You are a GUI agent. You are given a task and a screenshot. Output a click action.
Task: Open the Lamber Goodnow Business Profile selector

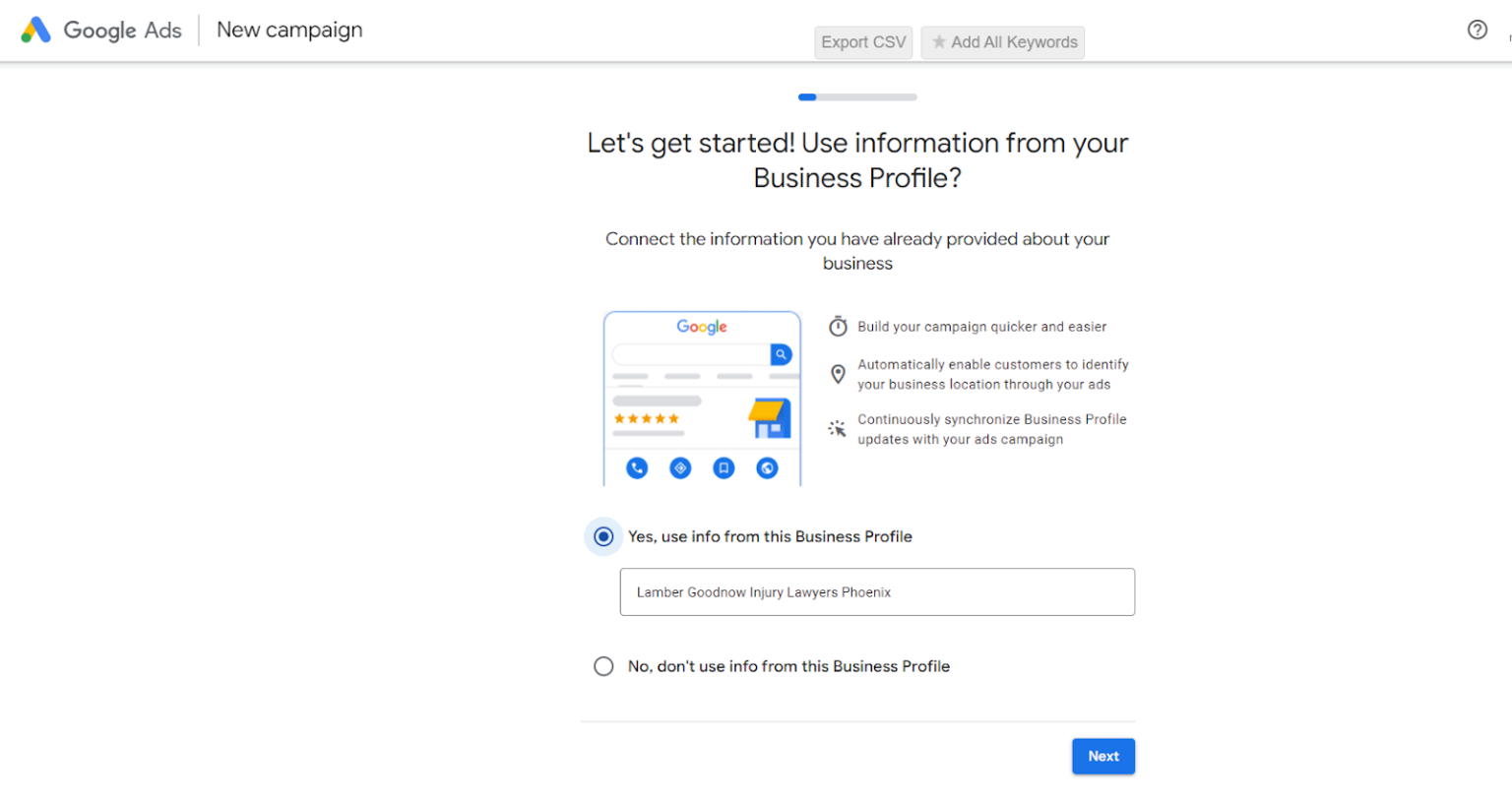click(877, 592)
